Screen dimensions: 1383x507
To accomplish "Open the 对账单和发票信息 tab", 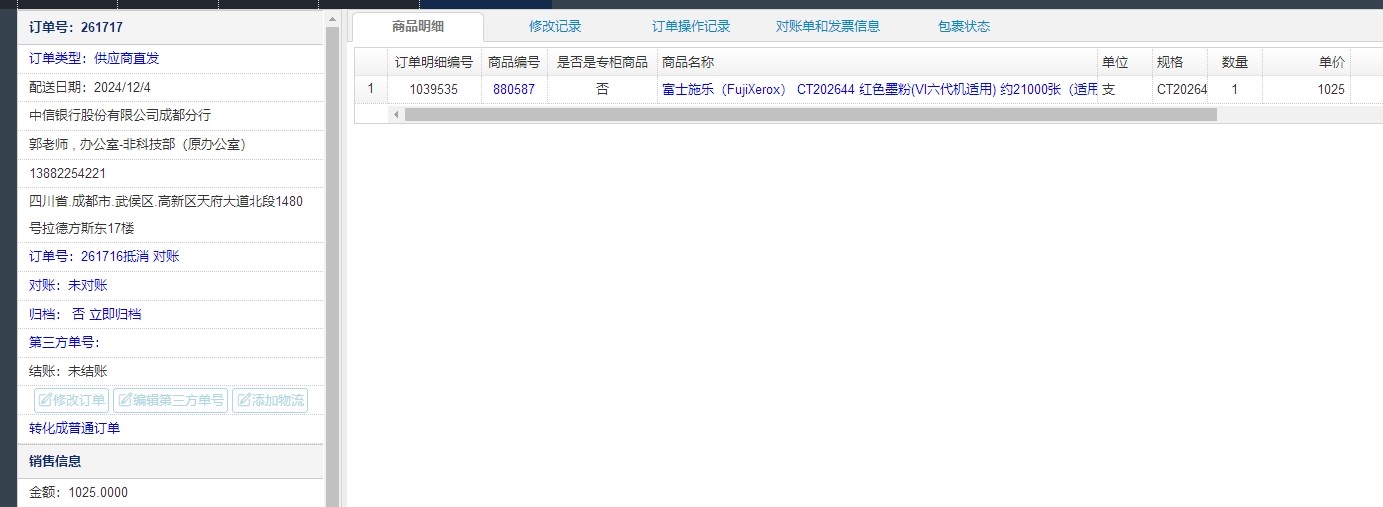I will 828,27.
